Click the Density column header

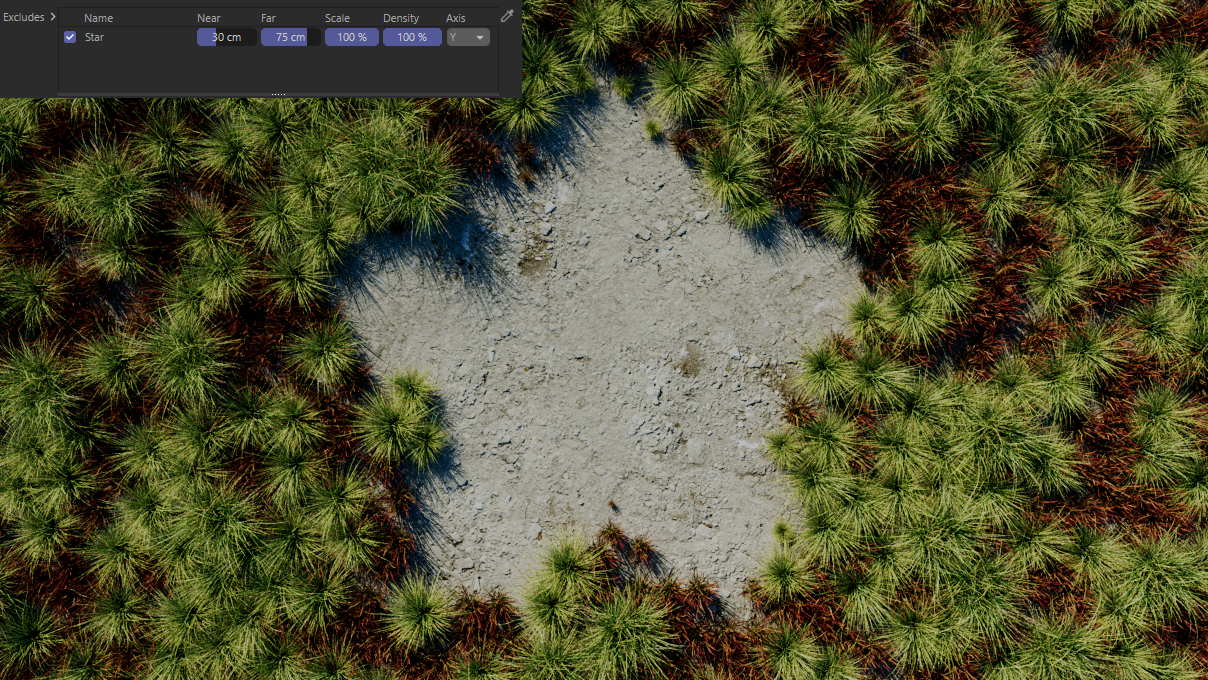[401, 18]
